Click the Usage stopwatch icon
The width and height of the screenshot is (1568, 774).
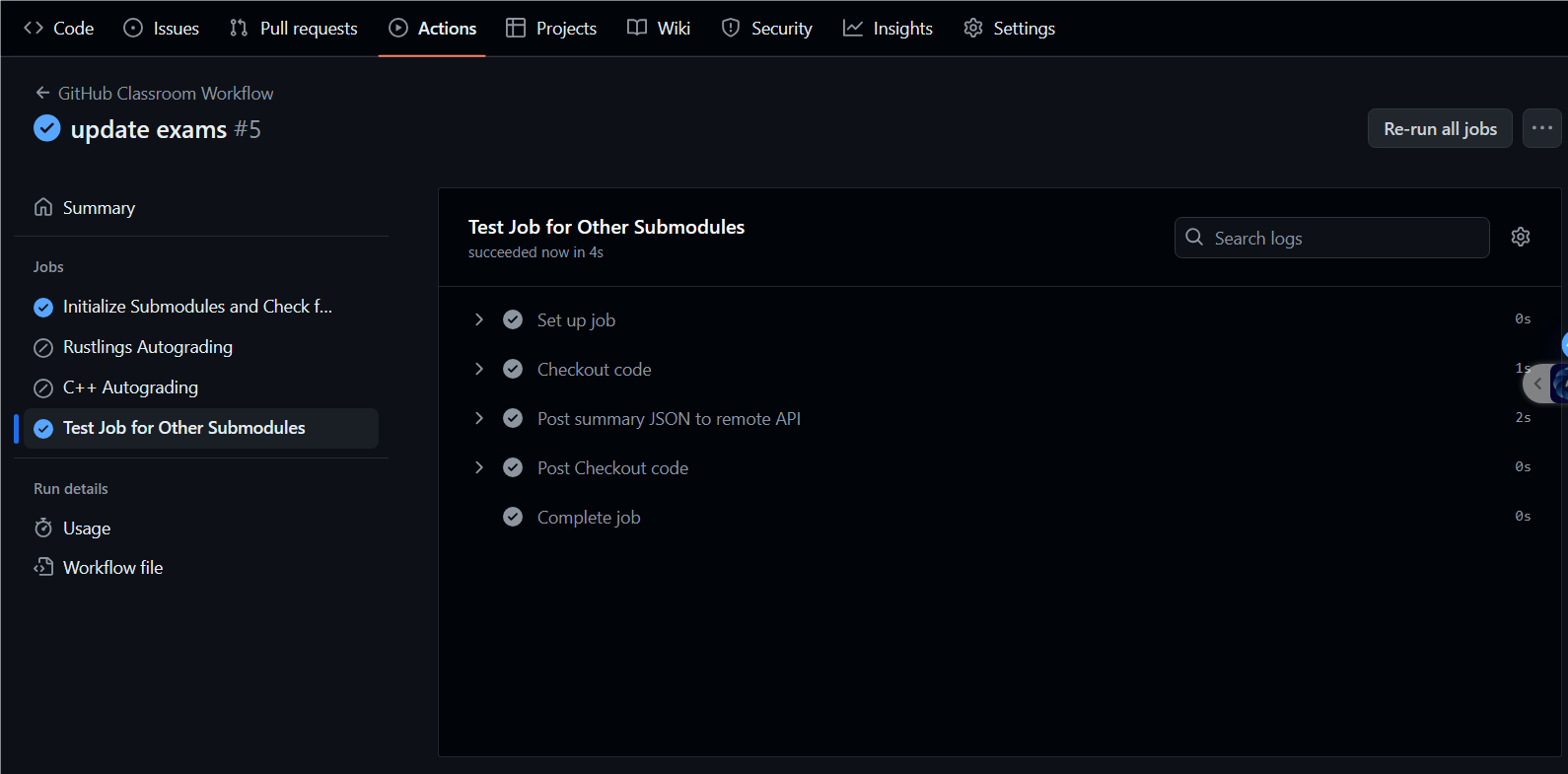point(43,528)
